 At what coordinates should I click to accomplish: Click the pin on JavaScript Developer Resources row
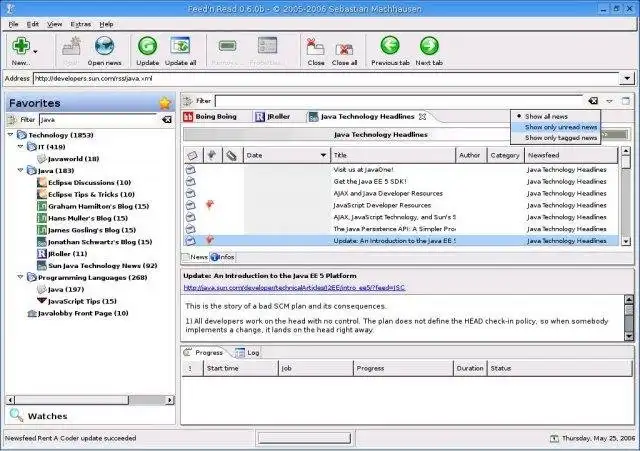tap(210, 204)
